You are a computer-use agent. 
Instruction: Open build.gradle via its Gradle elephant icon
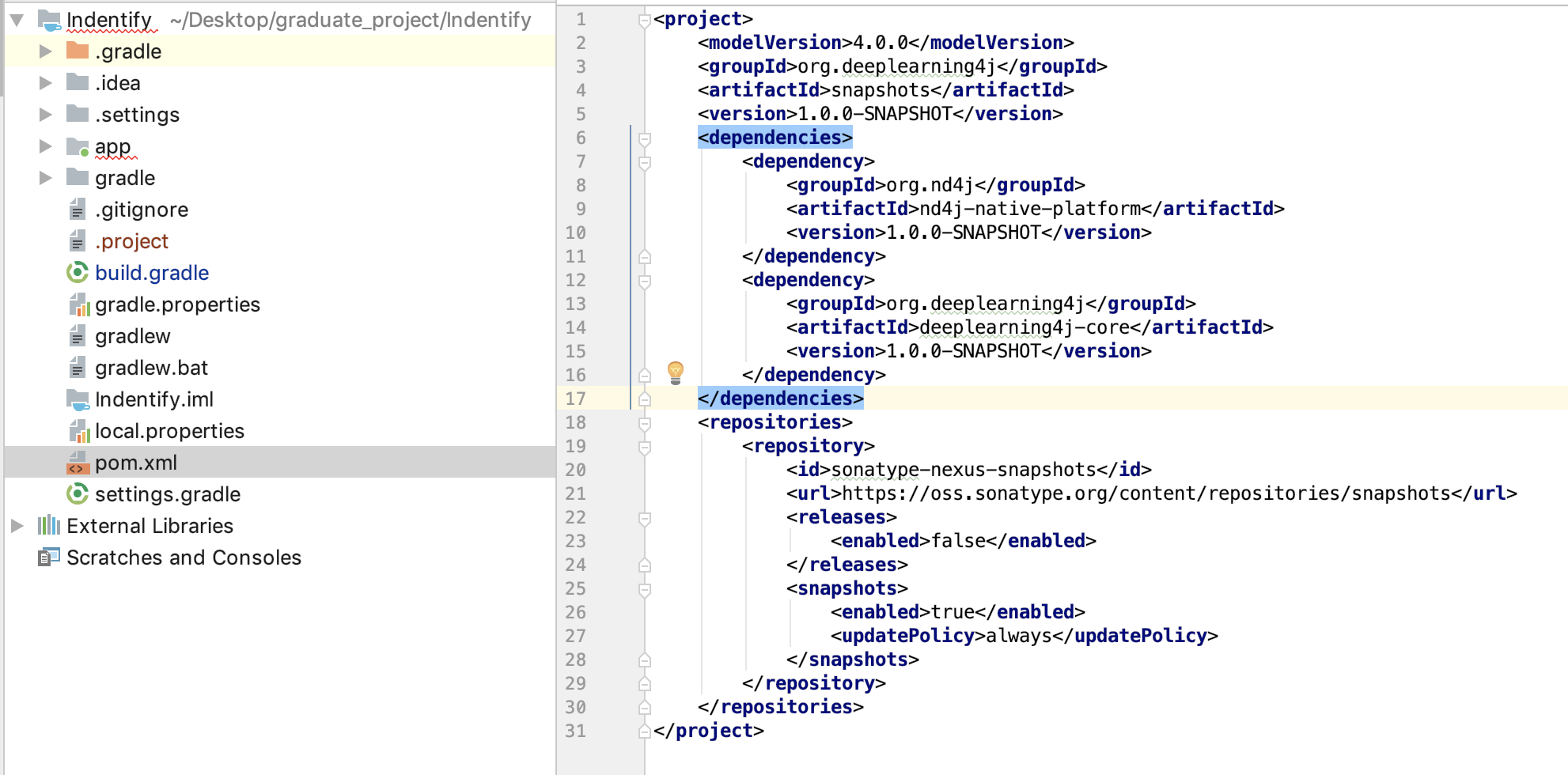pyautogui.click(x=78, y=273)
